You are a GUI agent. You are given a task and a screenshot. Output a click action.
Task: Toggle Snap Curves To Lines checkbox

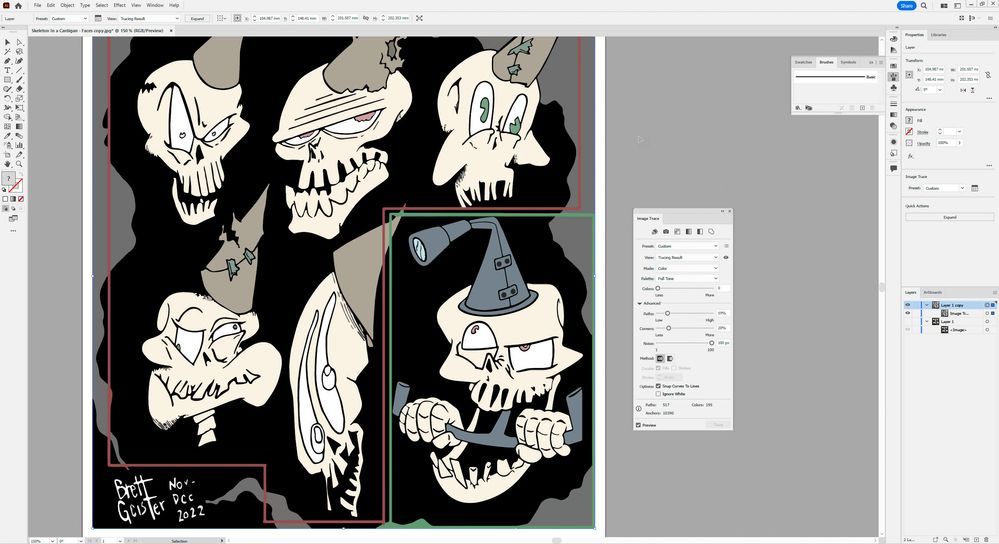pos(658,386)
